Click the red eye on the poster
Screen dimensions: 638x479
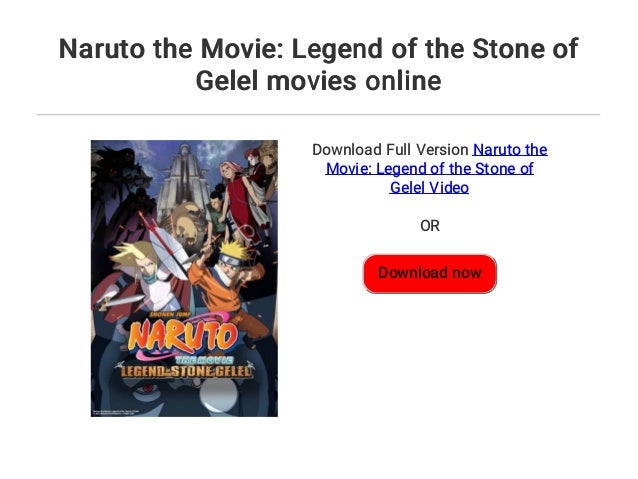tap(146, 389)
